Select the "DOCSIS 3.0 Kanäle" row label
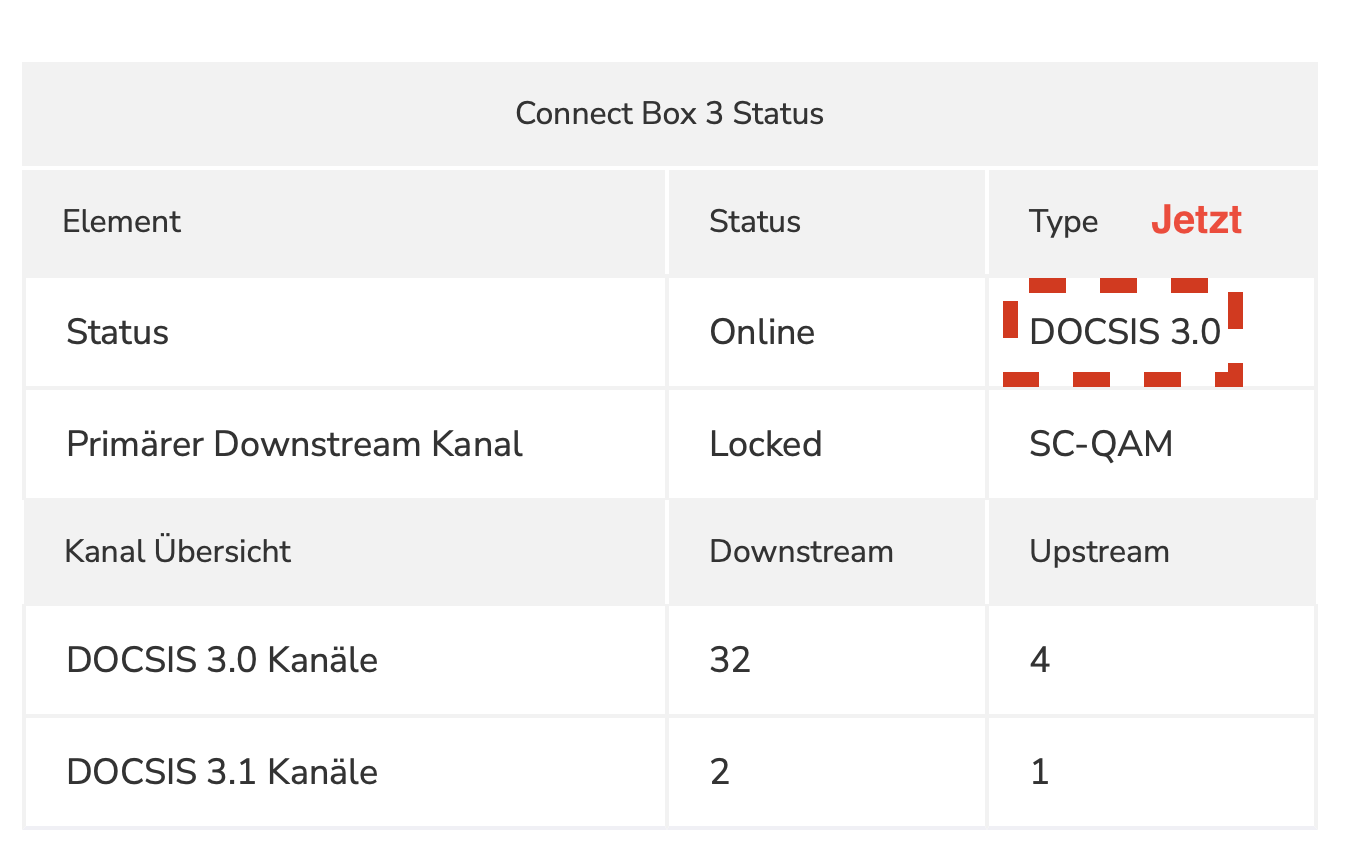The image size is (1354, 860). (222, 660)
